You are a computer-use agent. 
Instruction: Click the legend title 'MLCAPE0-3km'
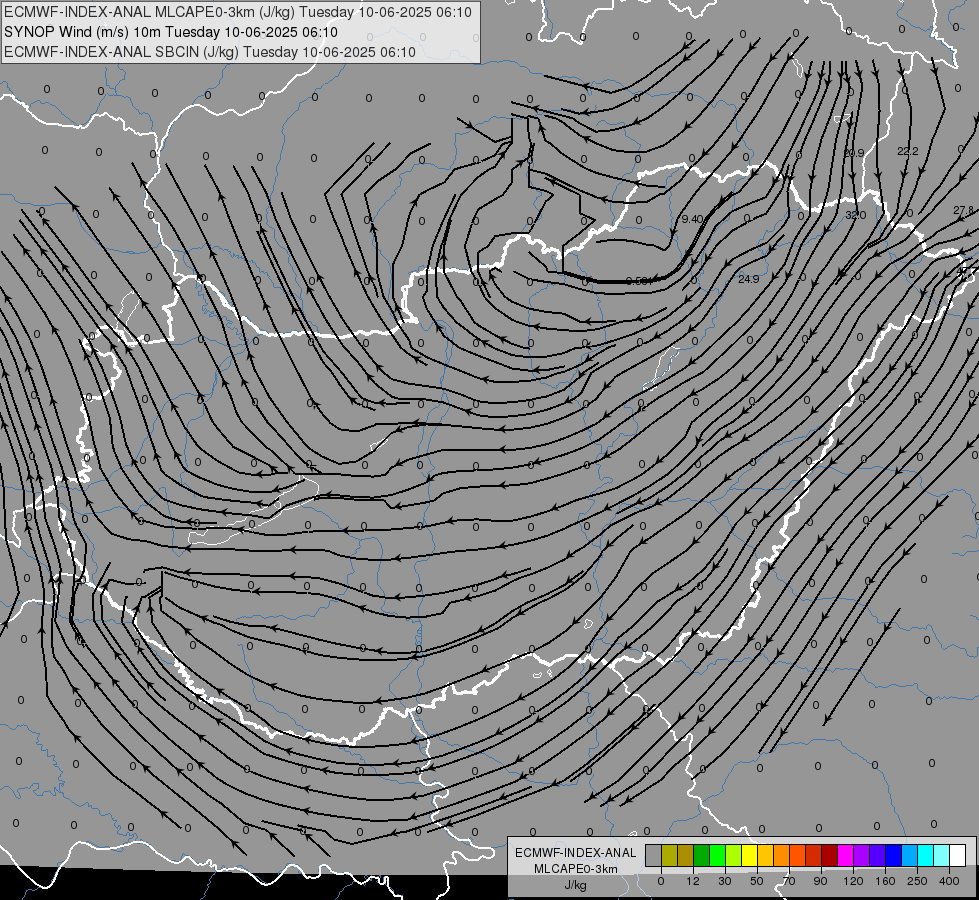coord(576,869)
